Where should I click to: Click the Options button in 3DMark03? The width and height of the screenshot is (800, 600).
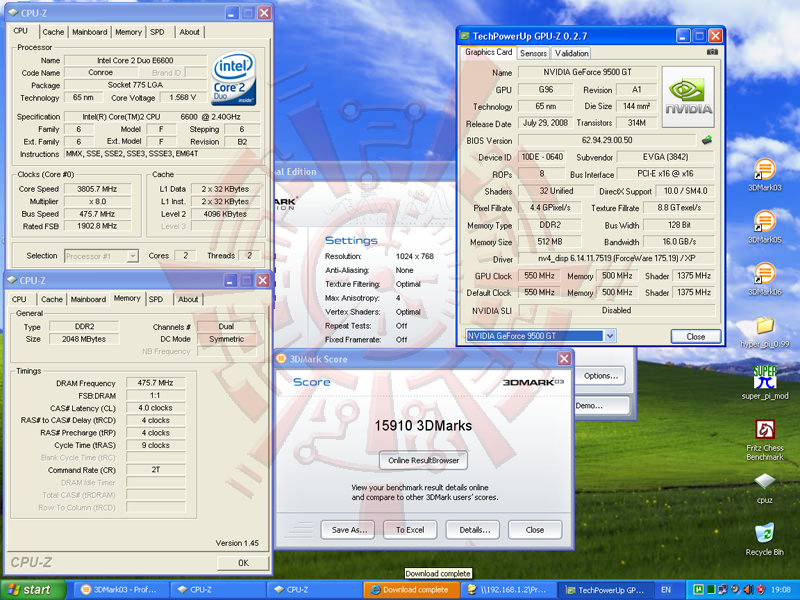tap(601, 376)
